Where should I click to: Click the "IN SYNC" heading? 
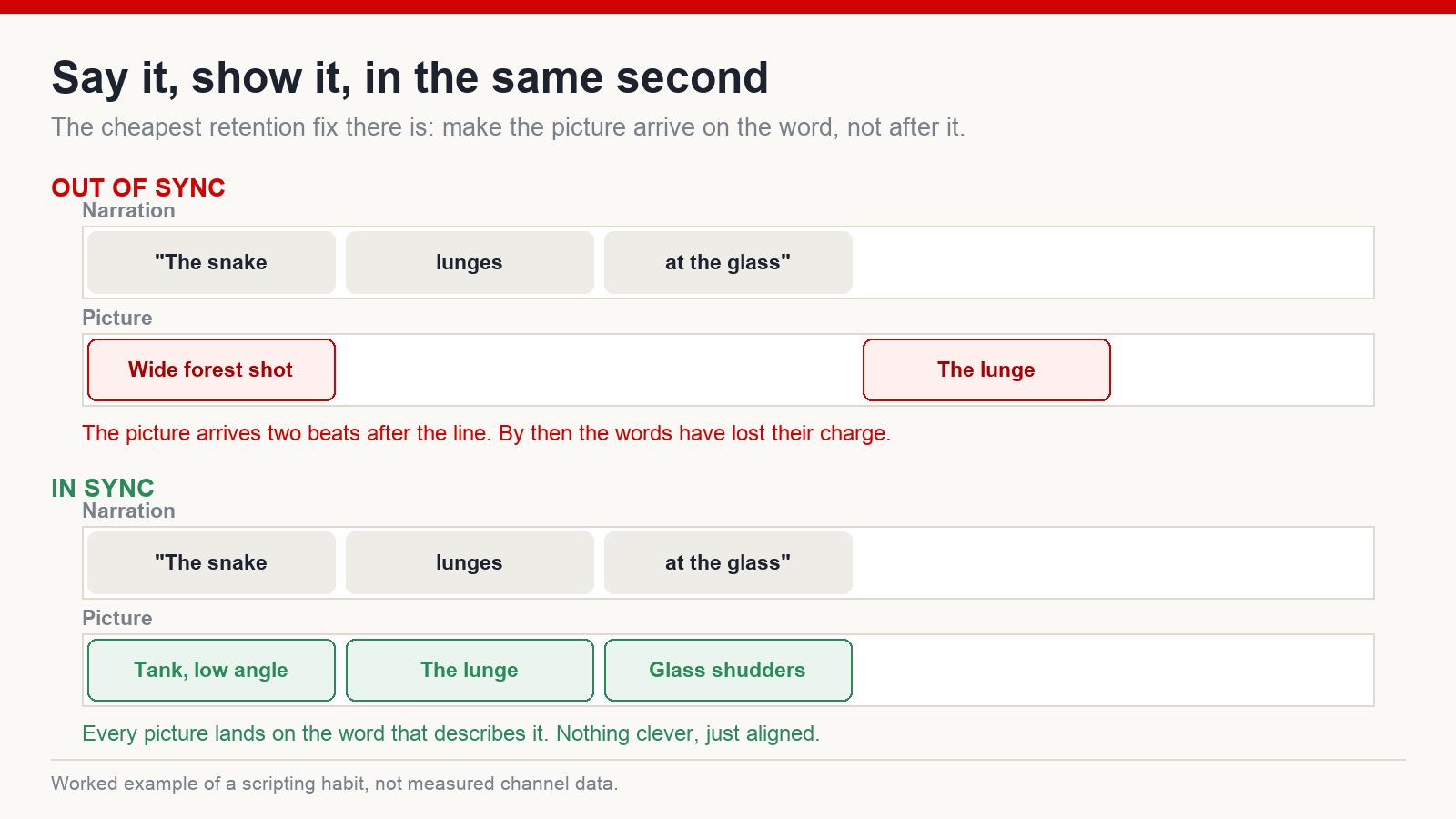coord(103,488)
